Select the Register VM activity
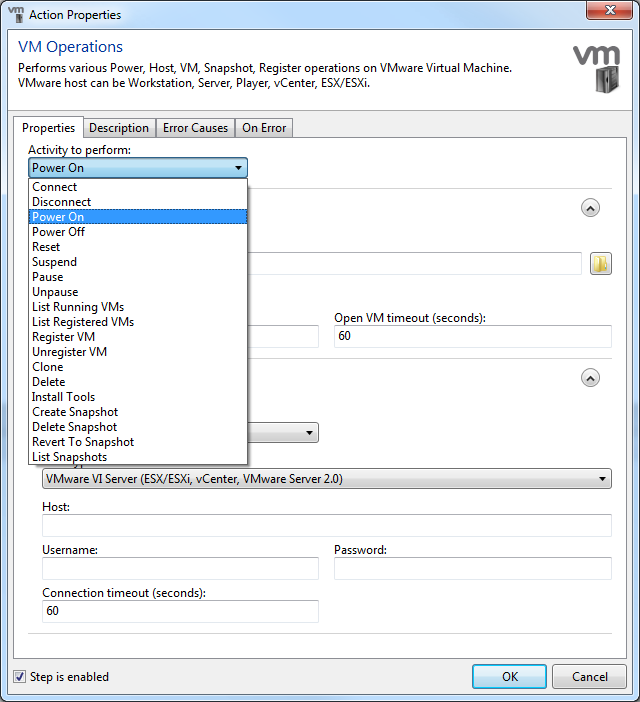This screenshot has height=702, width=640. 138,337
